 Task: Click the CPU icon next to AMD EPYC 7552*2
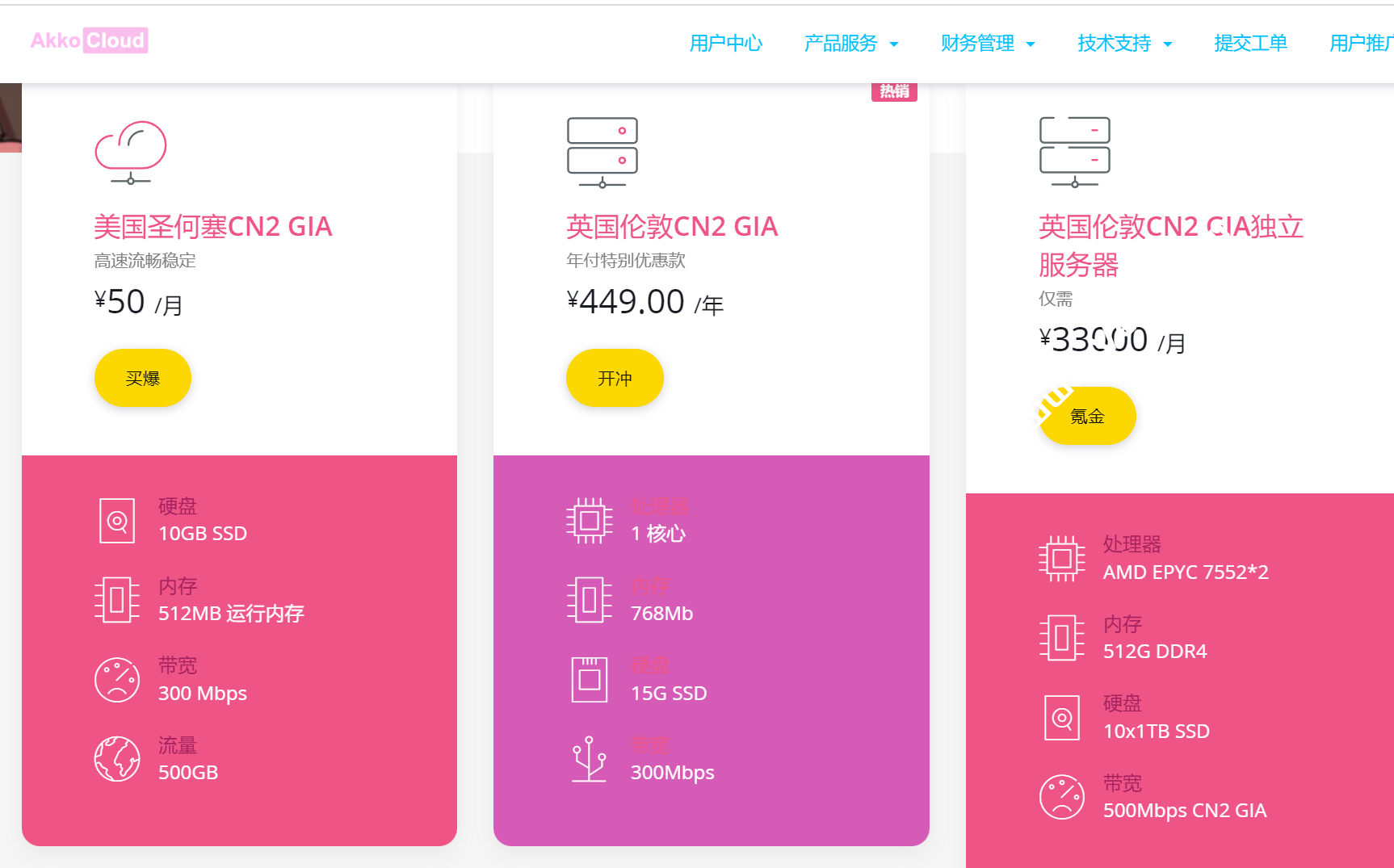pos(1061,556)
